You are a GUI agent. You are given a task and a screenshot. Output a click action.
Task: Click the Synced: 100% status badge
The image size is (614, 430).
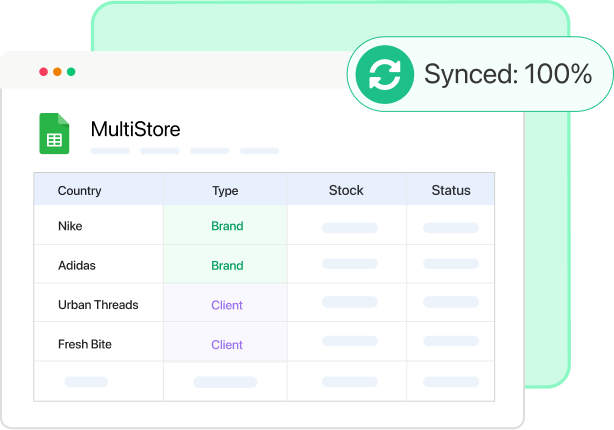480,74
